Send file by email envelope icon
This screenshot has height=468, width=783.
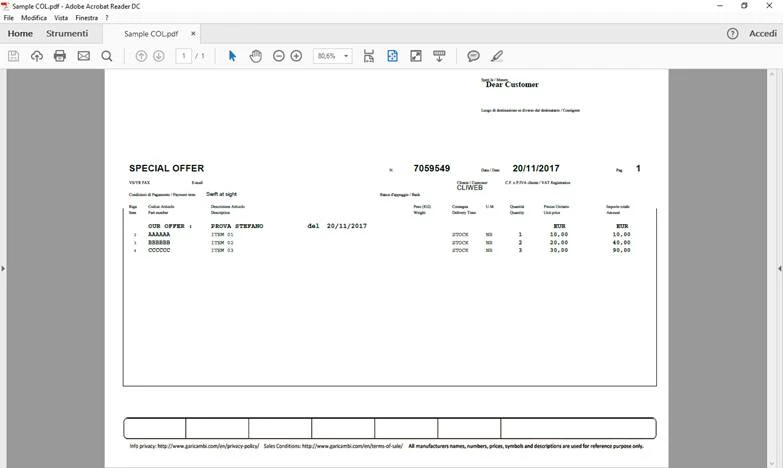83,56
